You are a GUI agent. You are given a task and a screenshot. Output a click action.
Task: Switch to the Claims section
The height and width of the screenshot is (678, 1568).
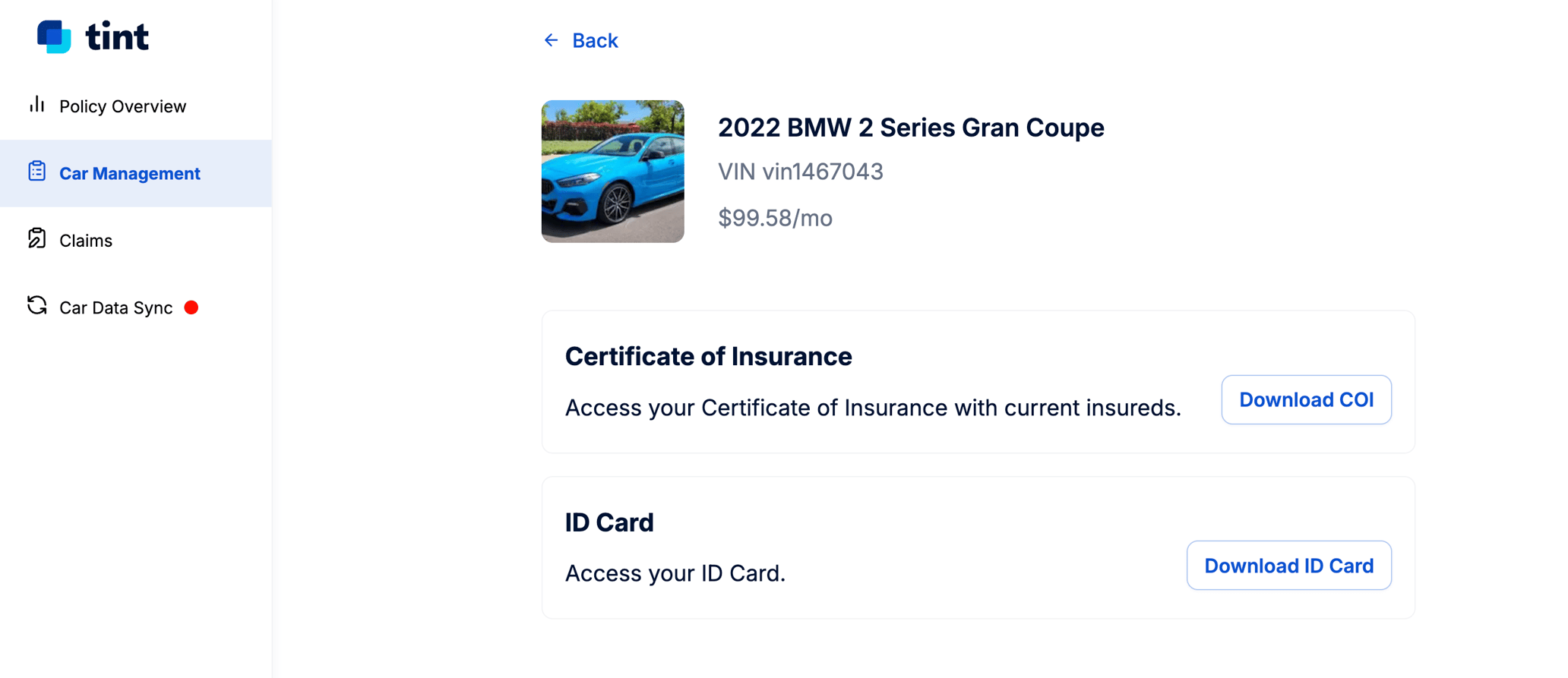(x=86, y=239)
